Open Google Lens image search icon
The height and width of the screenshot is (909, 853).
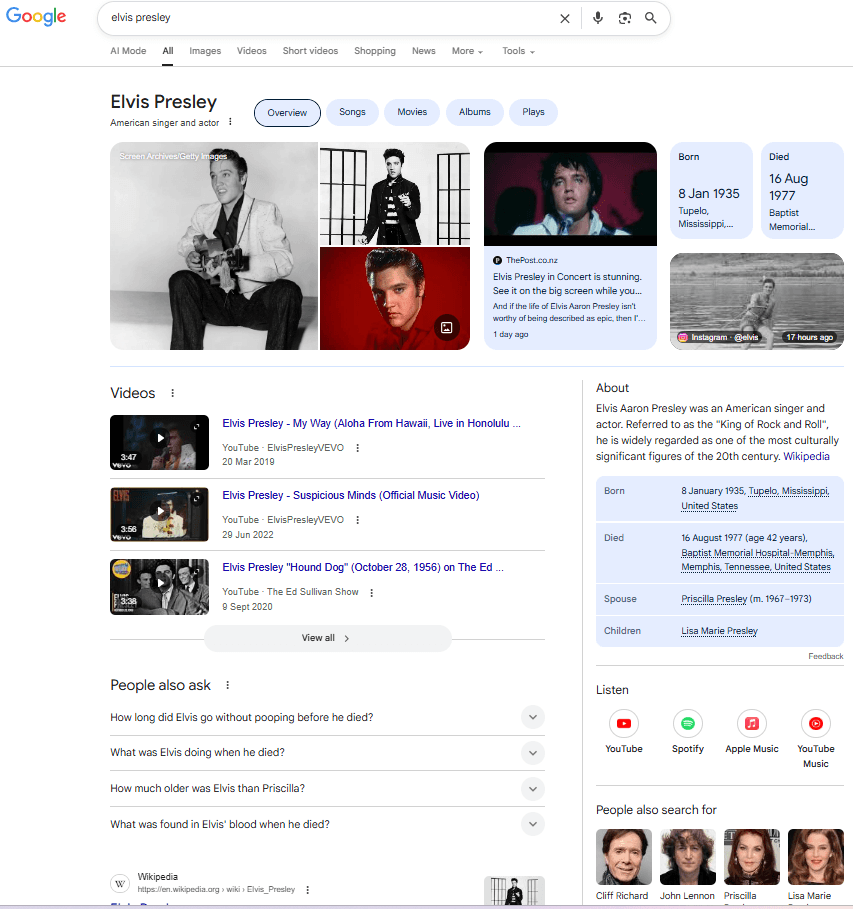pos(625,18)
